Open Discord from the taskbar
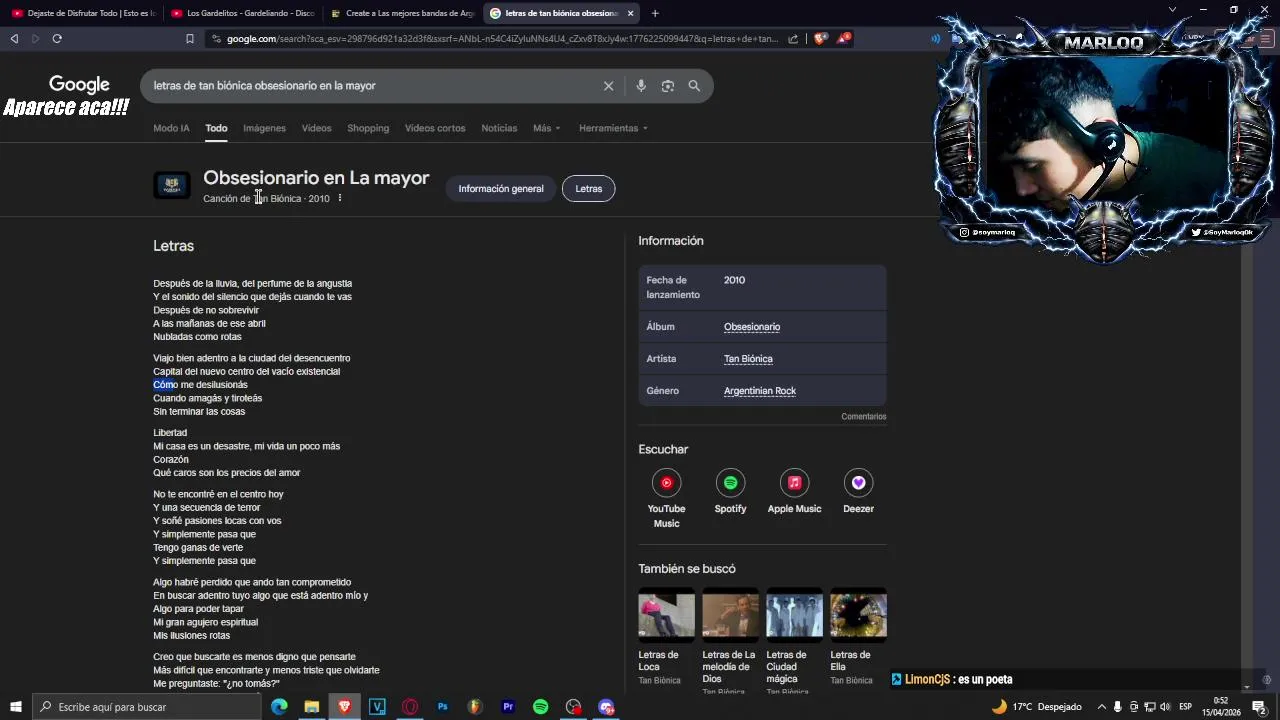The width and height of the screenshot is (1280, 720). 606,707
